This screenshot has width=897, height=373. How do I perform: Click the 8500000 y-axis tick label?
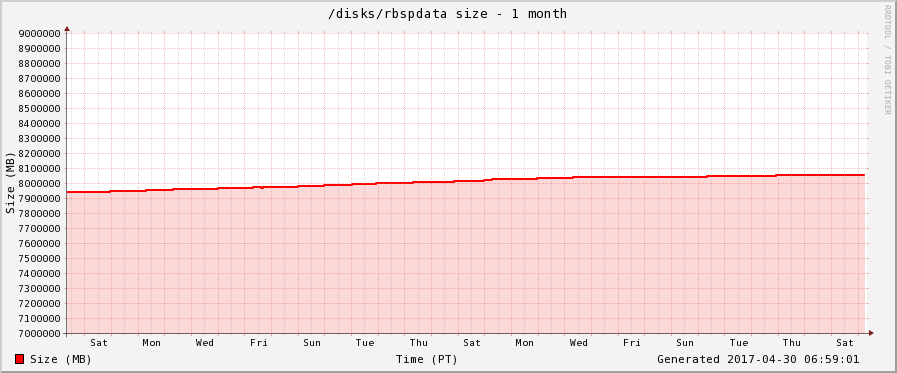click(x=40, y=108)
